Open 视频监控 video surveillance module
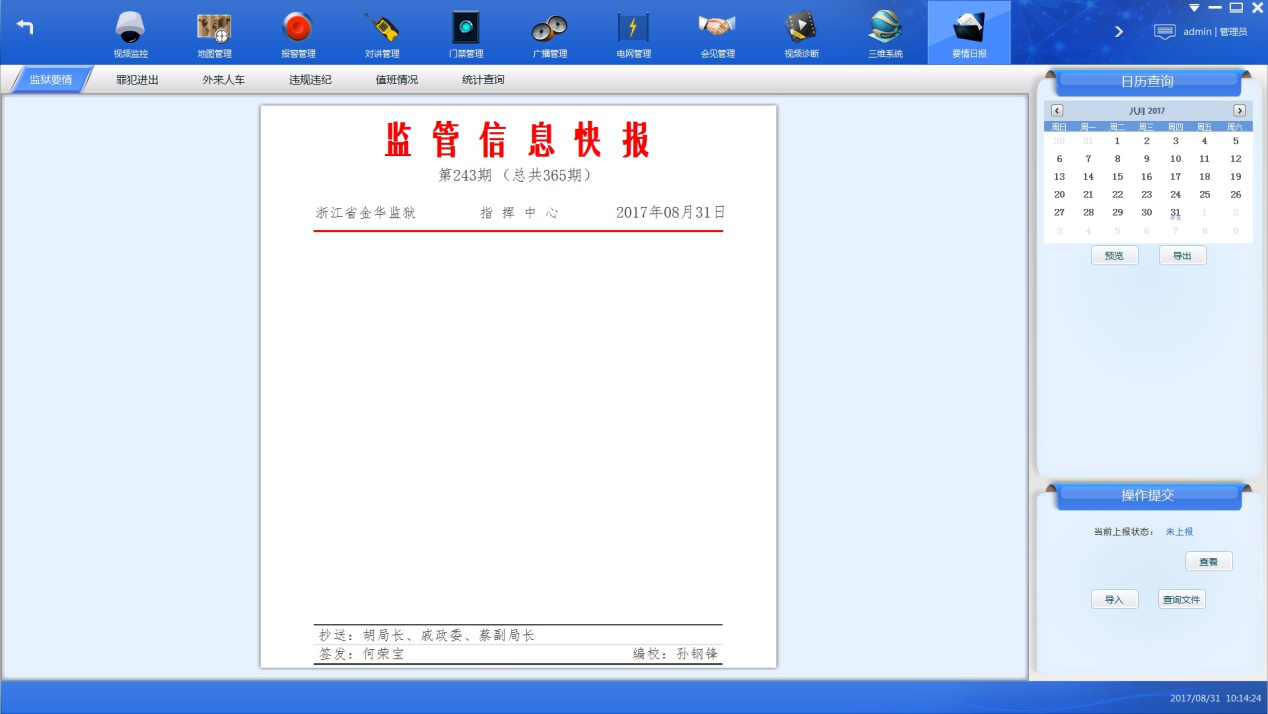The height and width of the screenshot is (714, 1268). click(130, 33)
